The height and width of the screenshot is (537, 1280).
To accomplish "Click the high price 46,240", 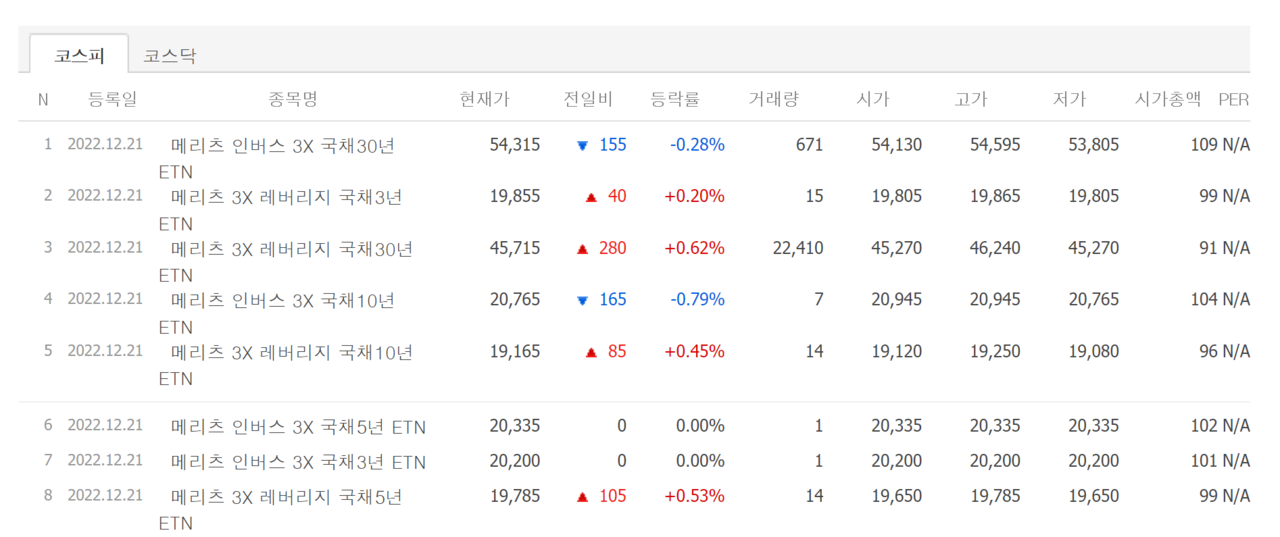I will point(995,248).
